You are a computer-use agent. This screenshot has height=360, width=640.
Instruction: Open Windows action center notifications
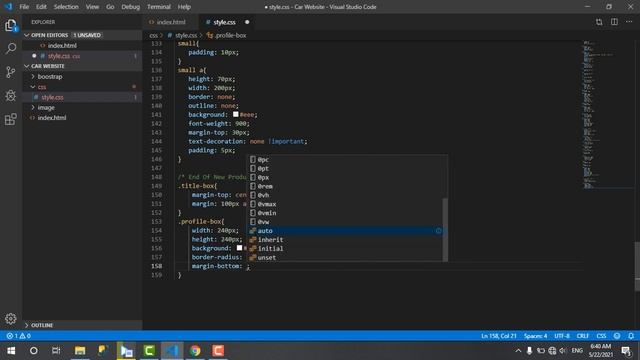[x=626, y=351]
